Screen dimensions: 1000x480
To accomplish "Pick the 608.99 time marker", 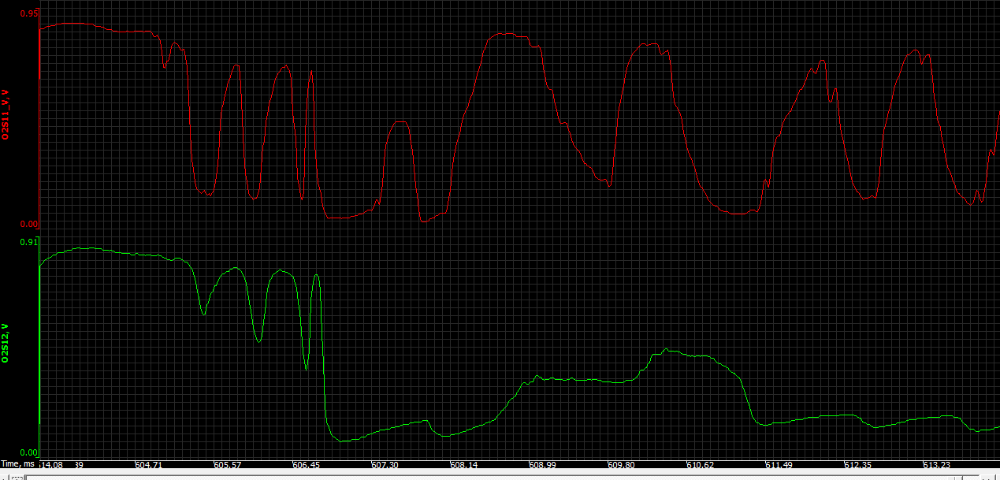I will click(543, 465).
